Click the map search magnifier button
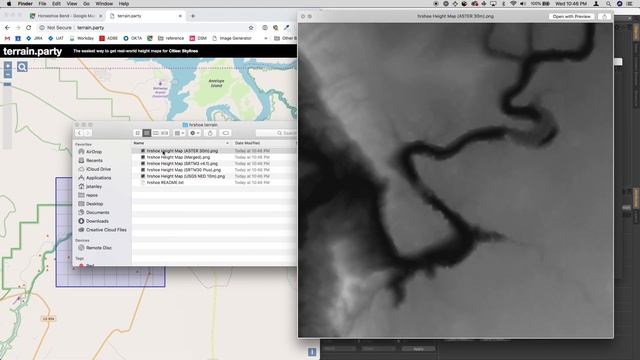The height and width of the screenshot is (360, 640). coord(22,67)
